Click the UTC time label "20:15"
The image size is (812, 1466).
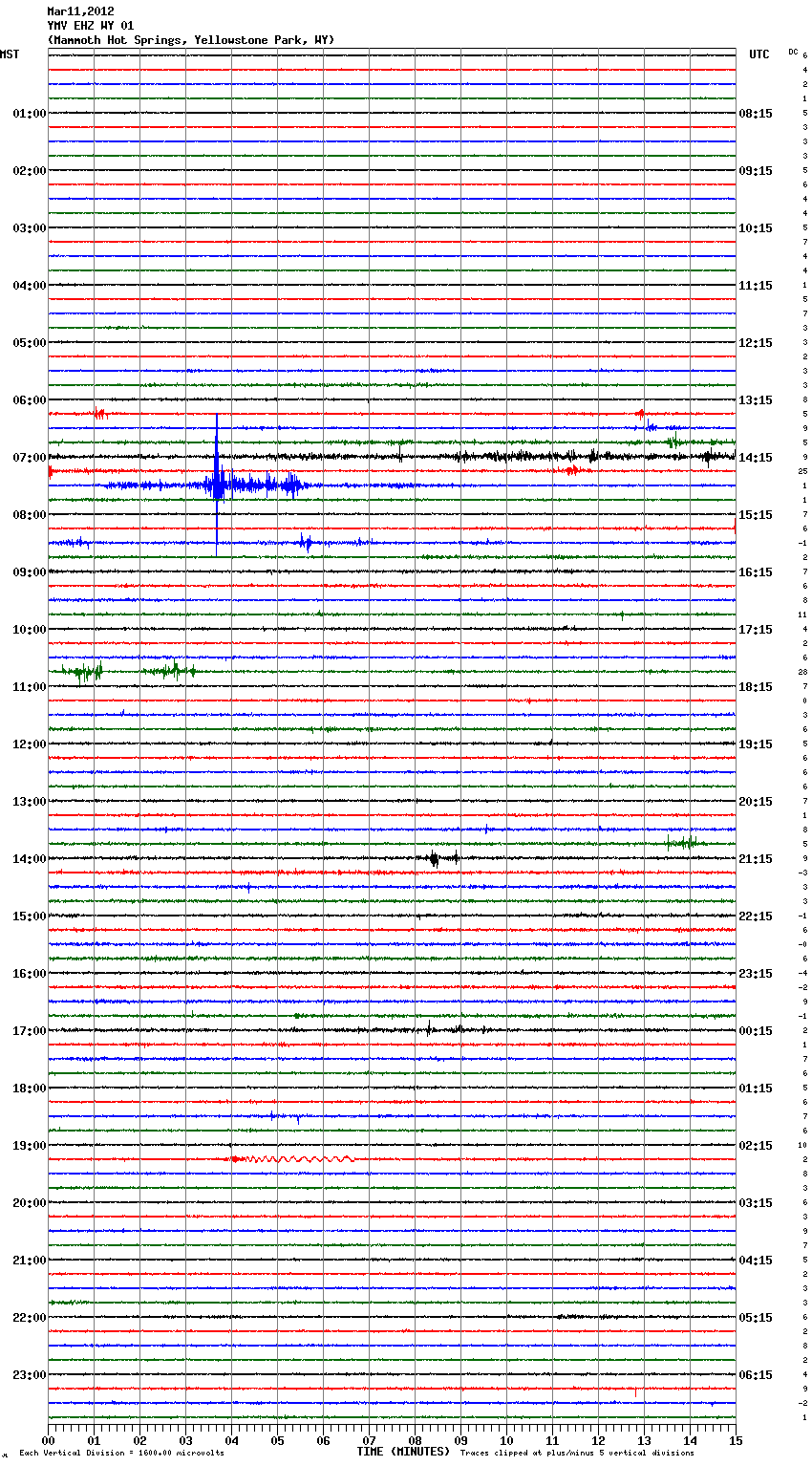click(756, 802)
